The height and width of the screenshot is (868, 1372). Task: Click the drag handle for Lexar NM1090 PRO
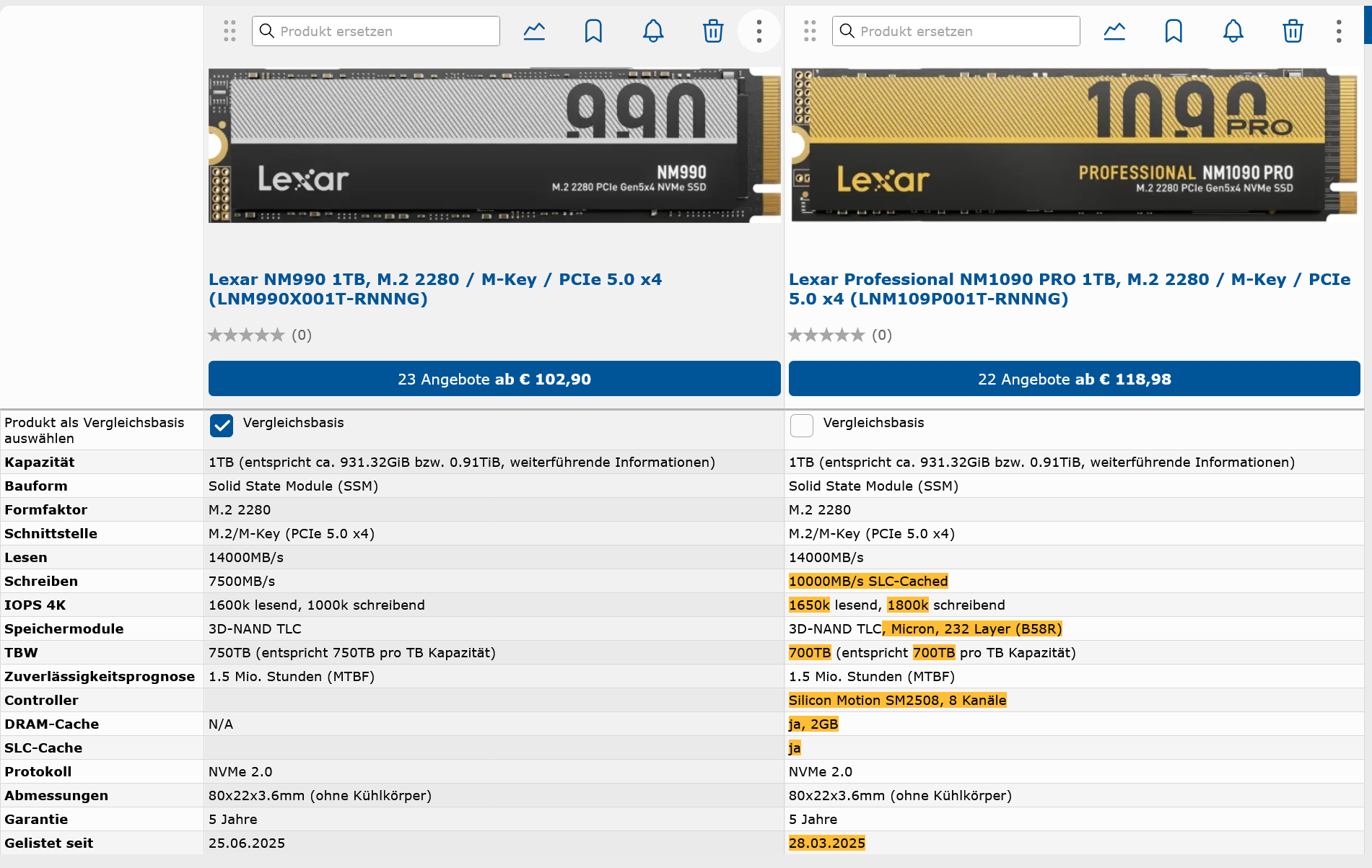(810, 31)
